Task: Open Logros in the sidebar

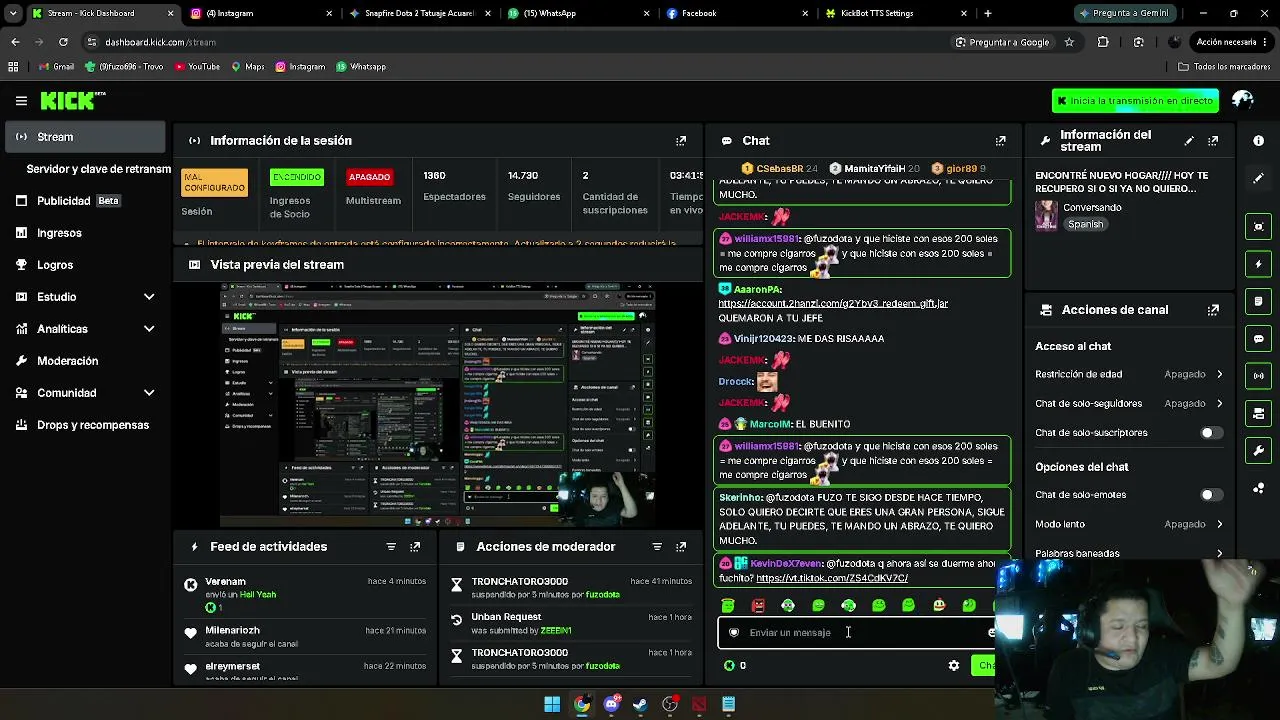Action: (x=86, y=265)
